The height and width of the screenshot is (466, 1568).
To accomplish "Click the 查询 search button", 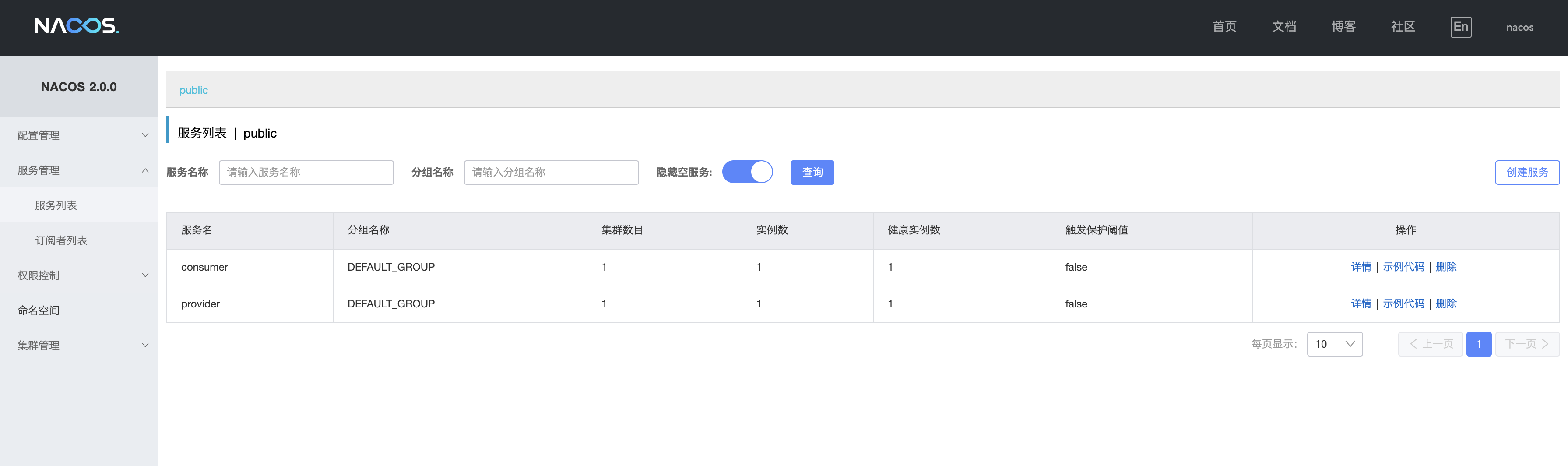I will [812, 173].
